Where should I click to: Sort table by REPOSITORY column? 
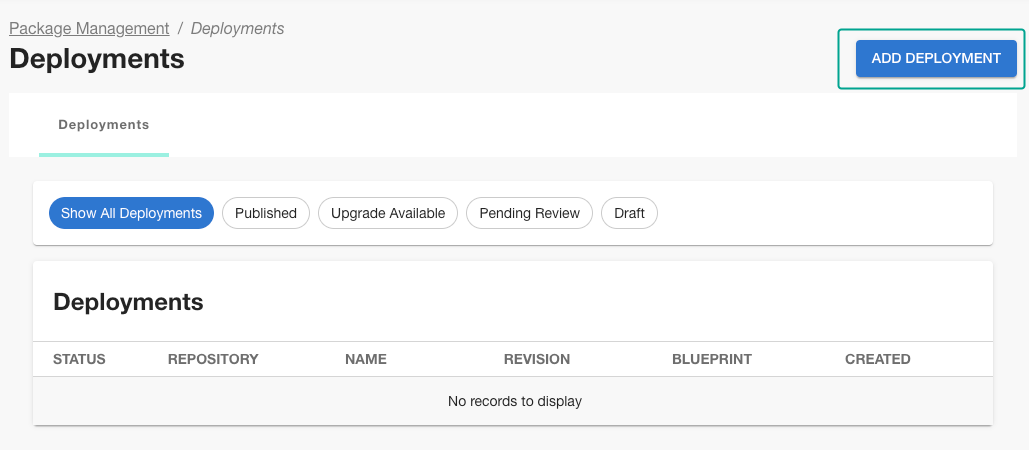pyautogui.click(x=213, y=359)
